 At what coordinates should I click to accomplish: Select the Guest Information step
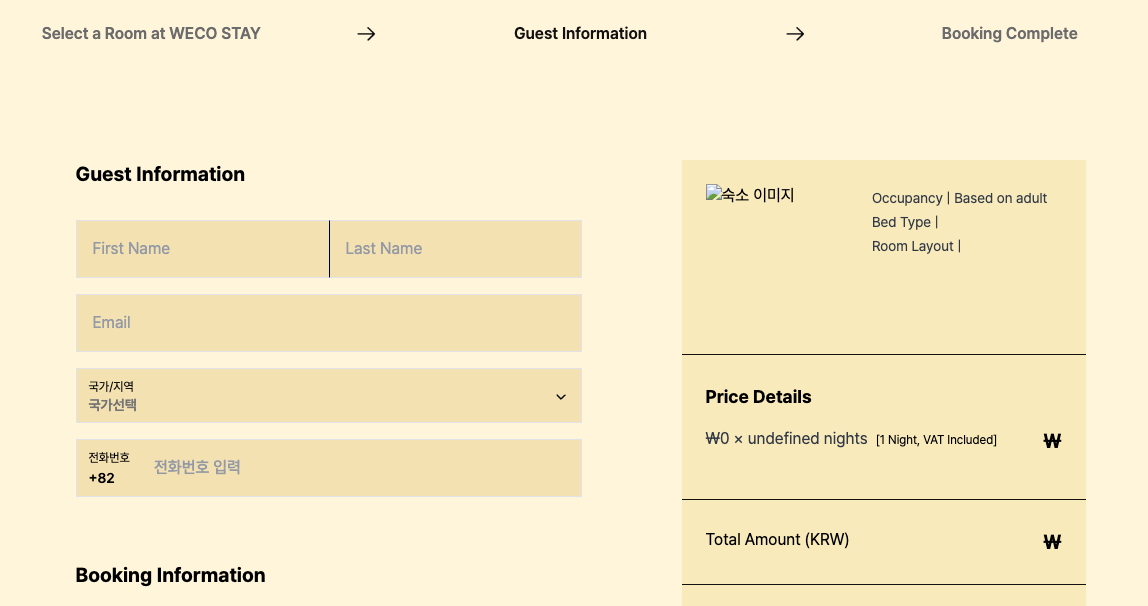[580, 34]
